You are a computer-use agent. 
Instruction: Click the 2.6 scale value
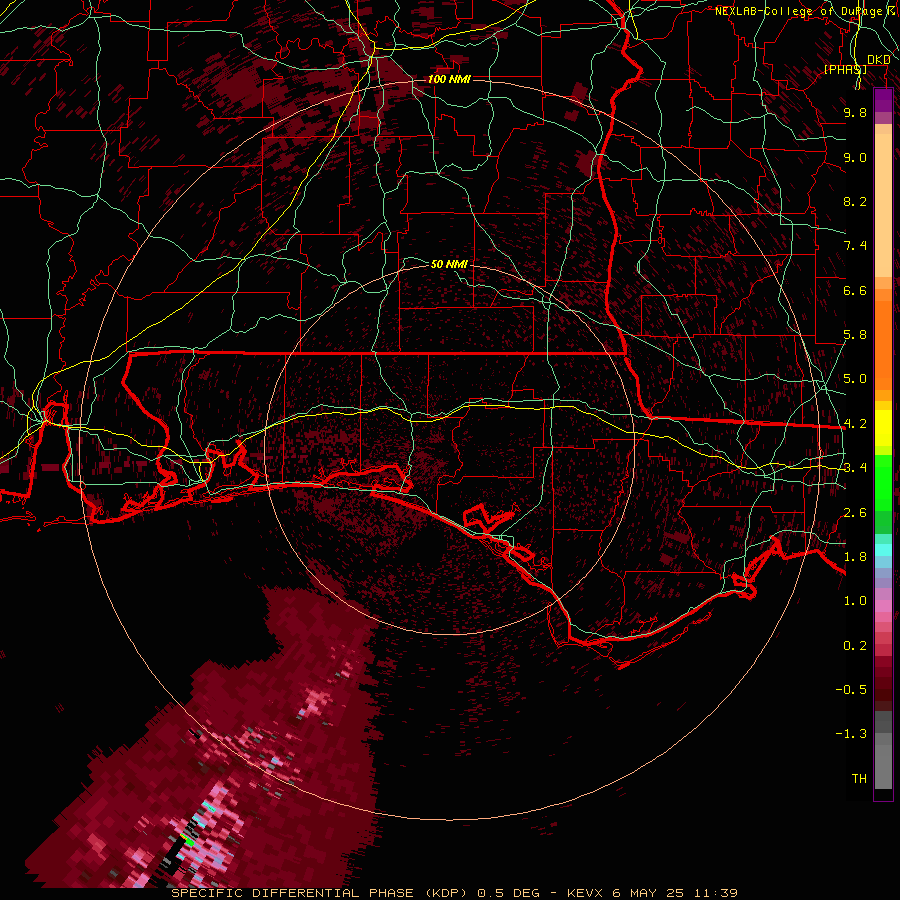click(x=855, y=513)
